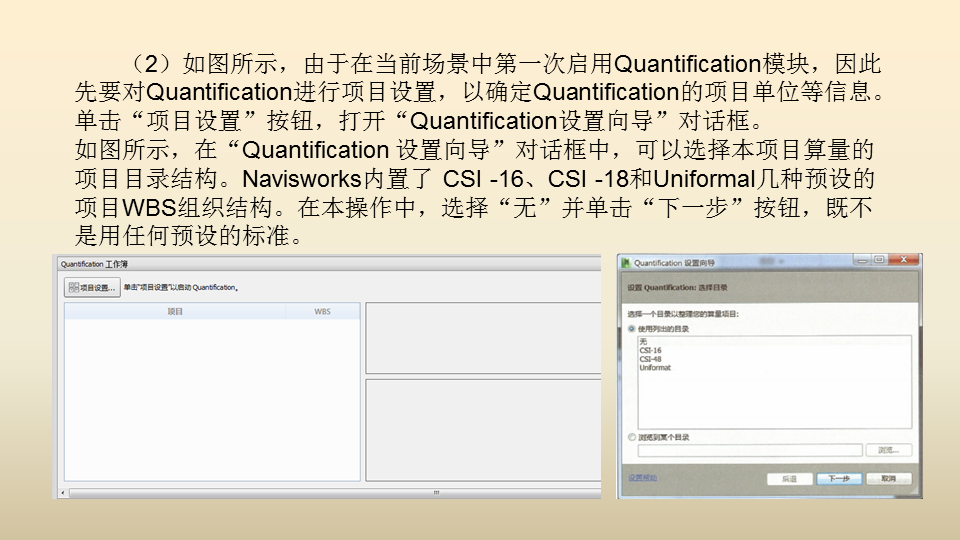The height and width of the screenshot is (540, 960).
Task: Click the Navisworks icon in wizard title bar
Action: tap(626, 263)
